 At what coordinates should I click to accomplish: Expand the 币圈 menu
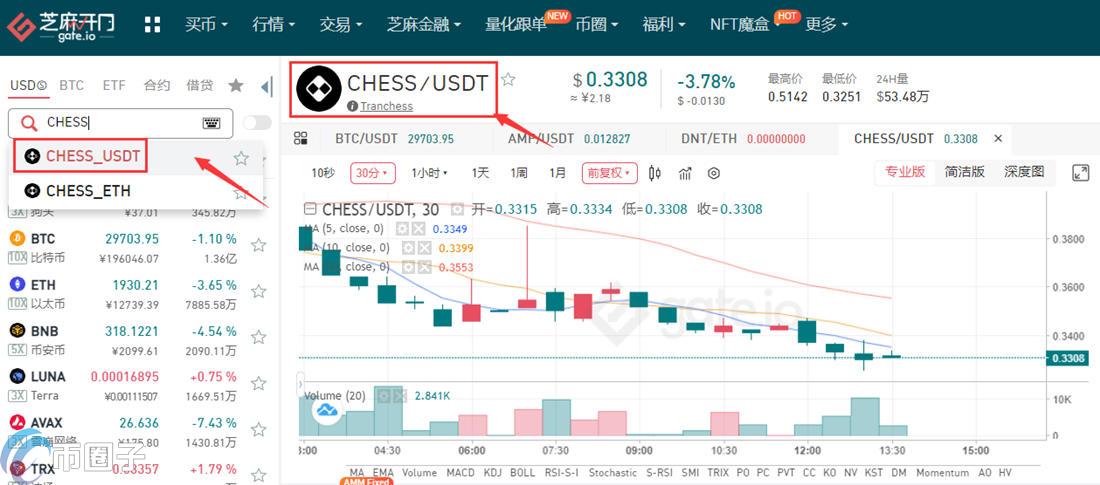click(596, 25)
